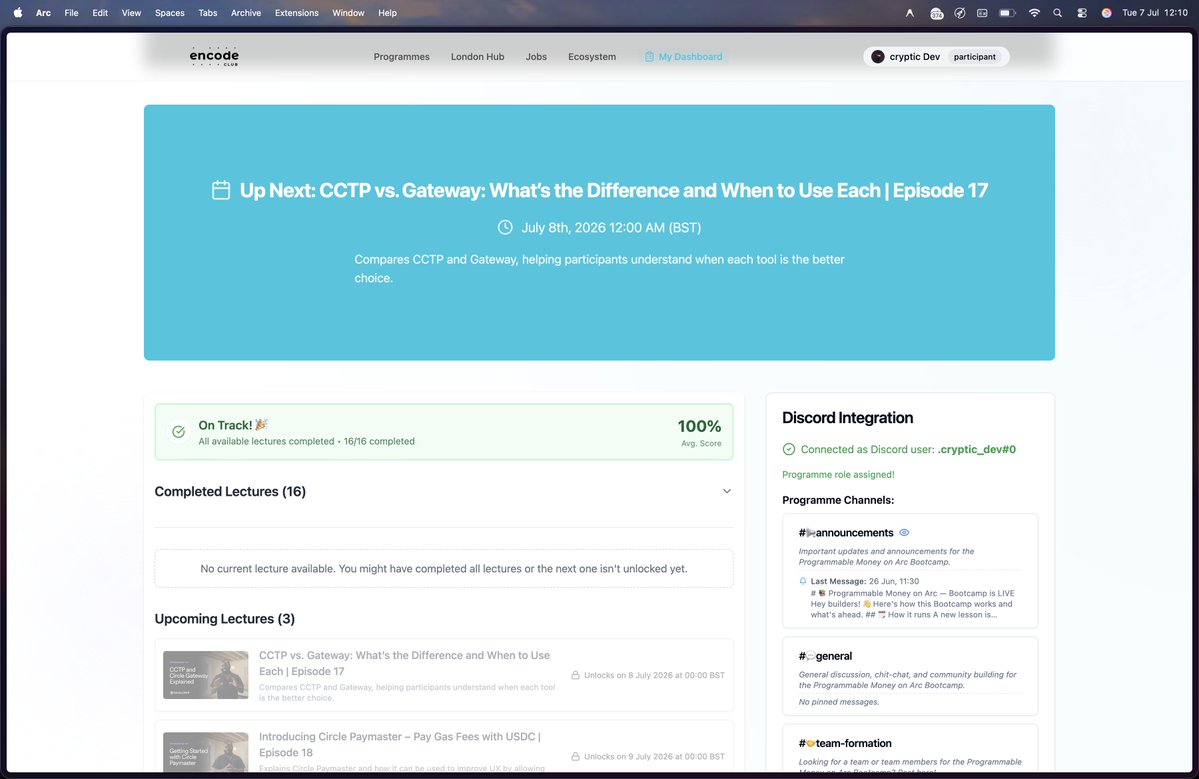1199x779 pixels.
Task: Click the My Dashboard clipboard icon
Action: [x=649, y=57]
